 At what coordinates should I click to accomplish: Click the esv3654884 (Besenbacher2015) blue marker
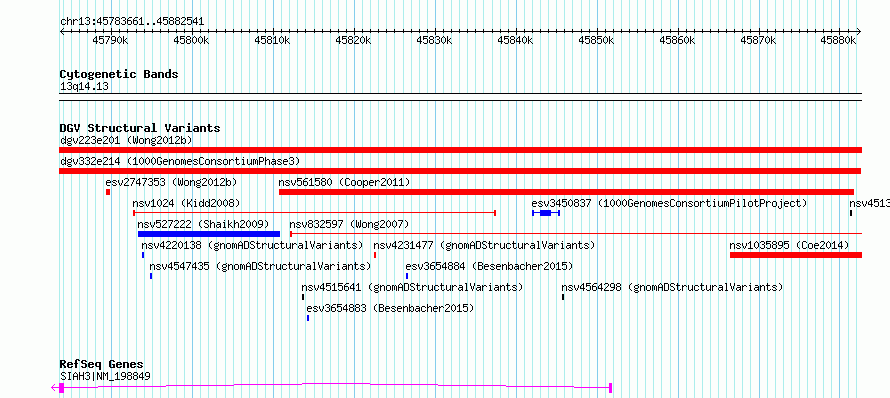click(407, 276)
